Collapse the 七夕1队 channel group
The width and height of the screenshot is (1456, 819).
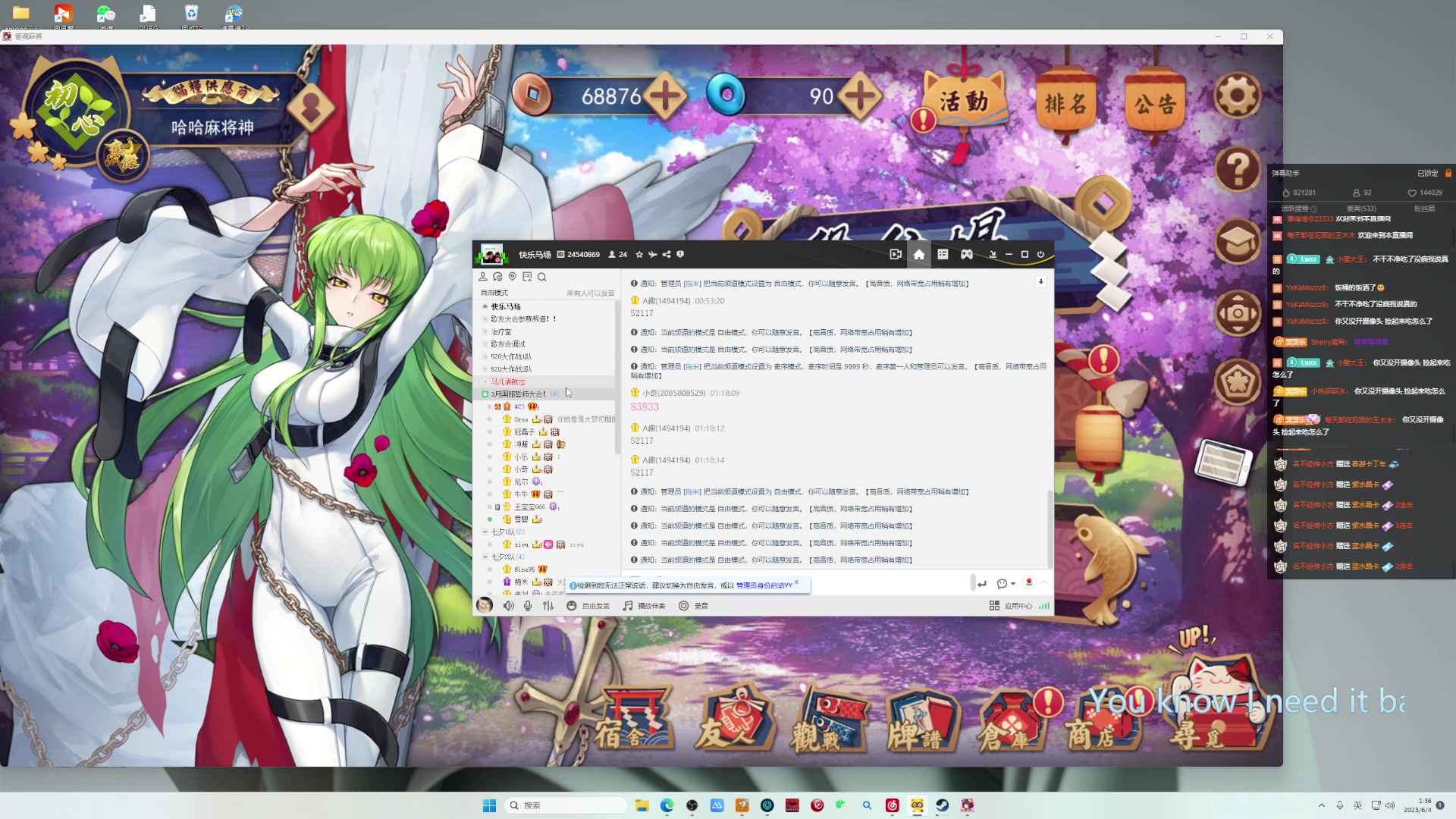tap(485, 532)
